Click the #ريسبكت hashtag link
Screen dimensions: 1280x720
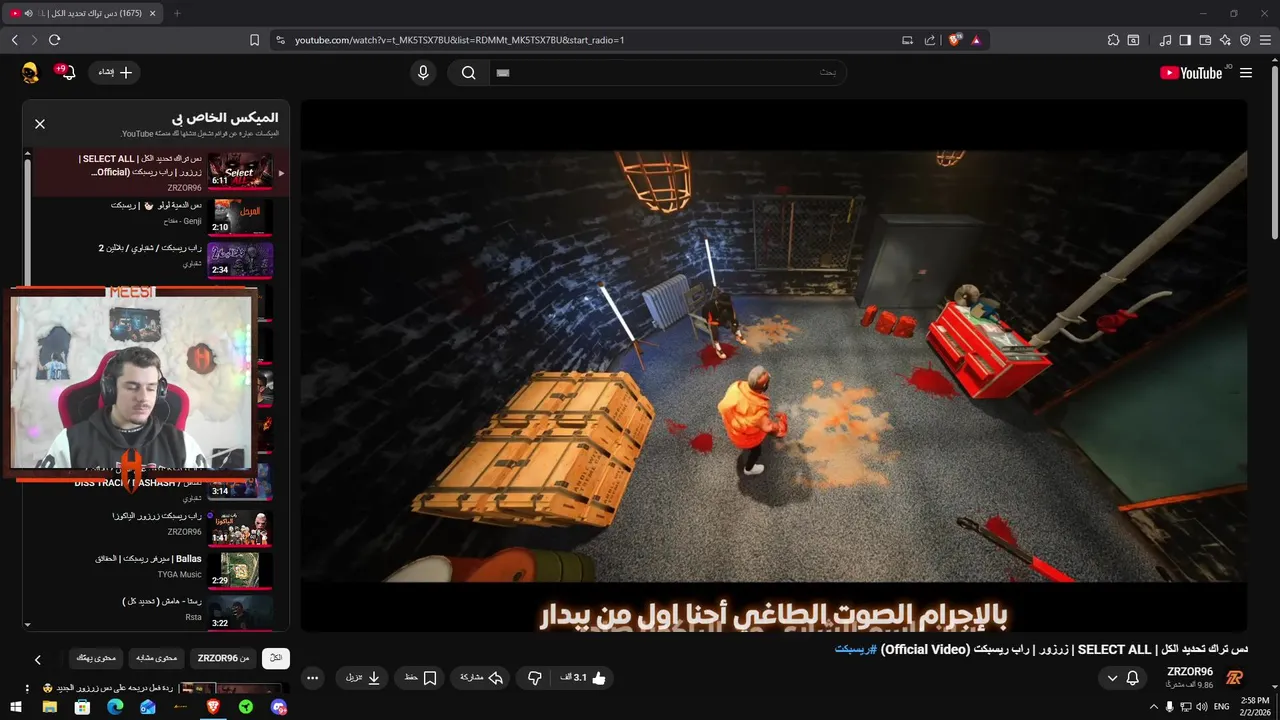click(856, 650)
